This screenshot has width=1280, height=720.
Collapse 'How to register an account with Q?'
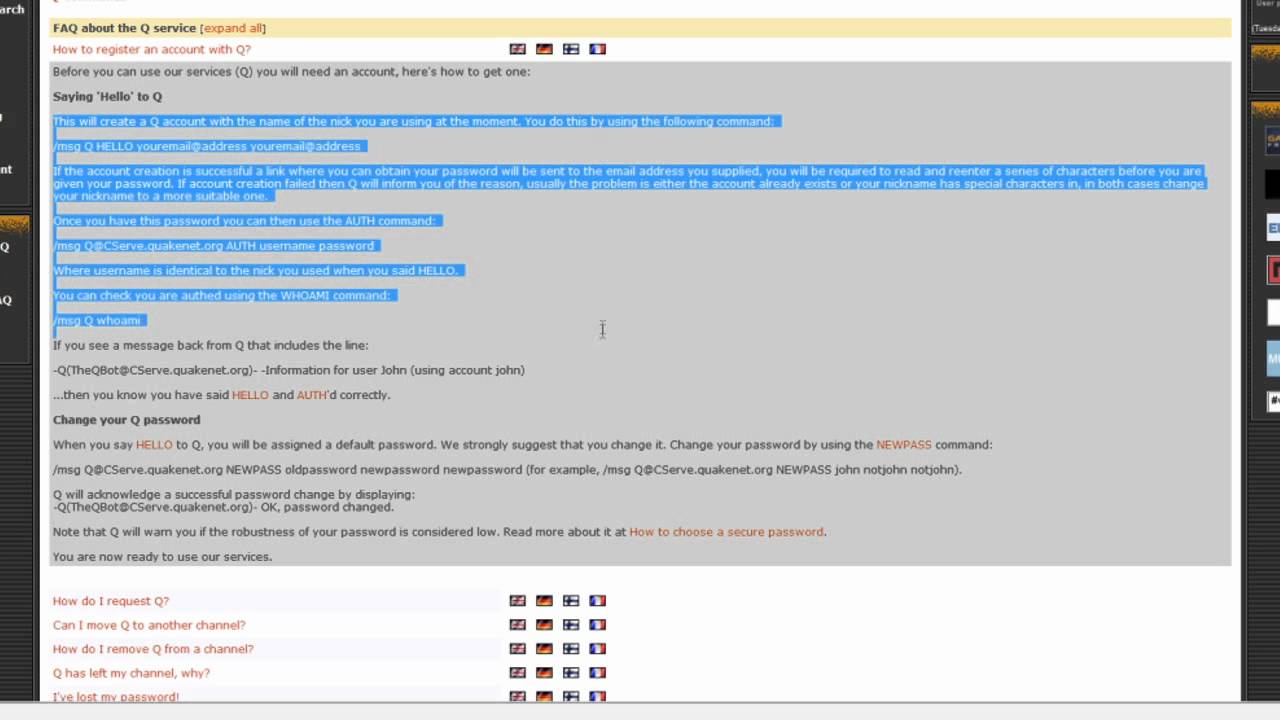pyautogui.click(x=152, y=49)
